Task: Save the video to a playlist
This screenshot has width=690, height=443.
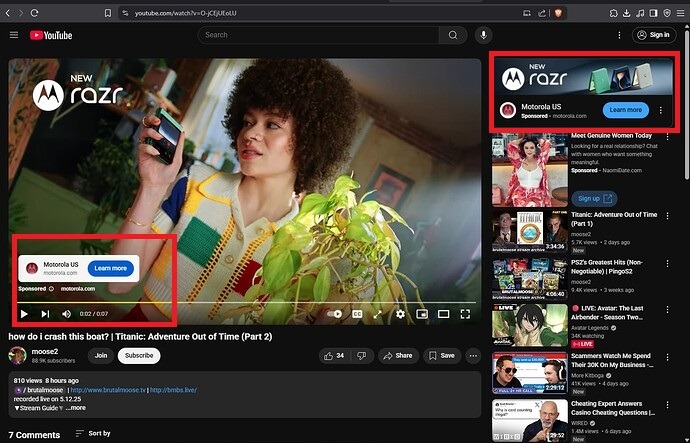Action: coord(442,356)
